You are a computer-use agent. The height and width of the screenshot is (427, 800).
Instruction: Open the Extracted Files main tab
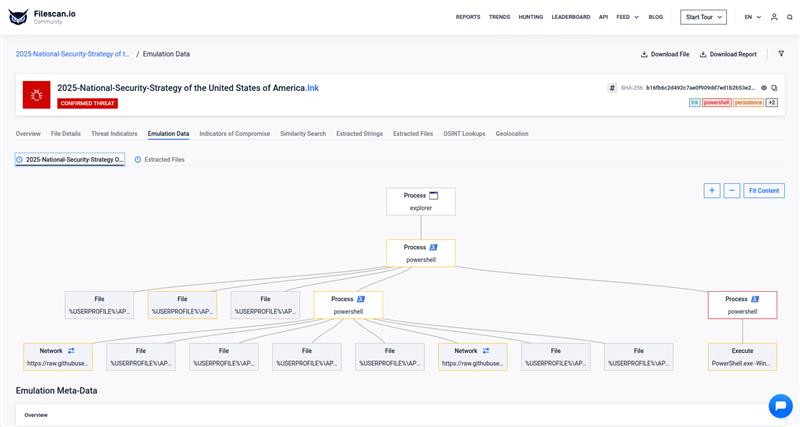point(413,134)
